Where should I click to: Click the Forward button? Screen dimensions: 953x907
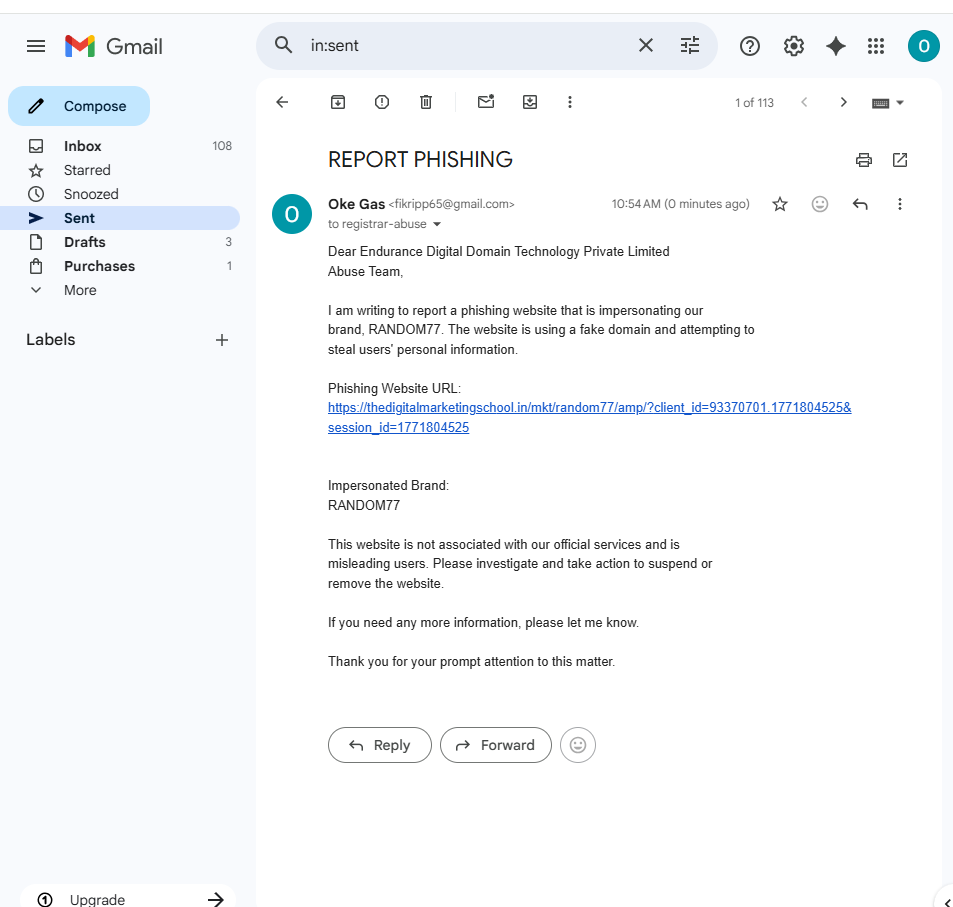(x=496, y=745)
